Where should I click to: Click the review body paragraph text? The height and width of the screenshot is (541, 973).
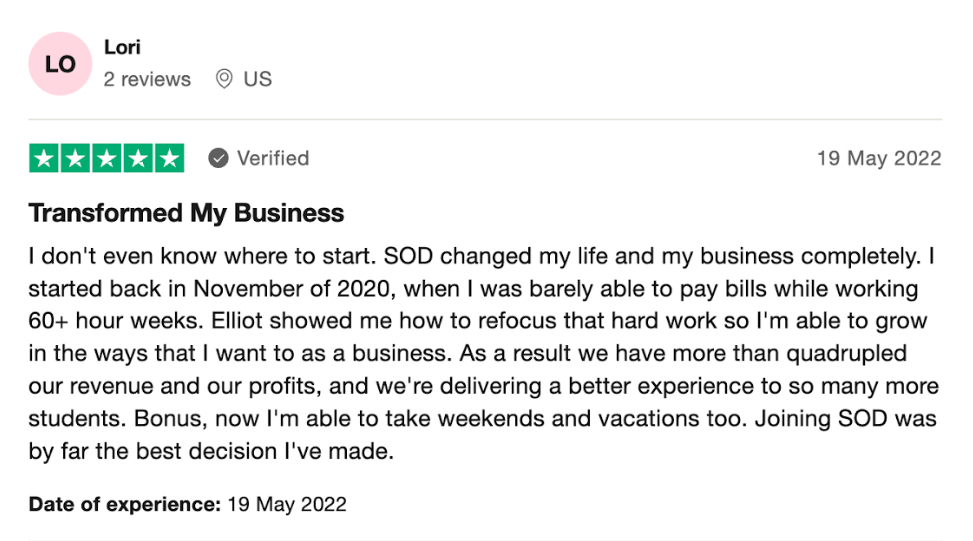[480, 354]
